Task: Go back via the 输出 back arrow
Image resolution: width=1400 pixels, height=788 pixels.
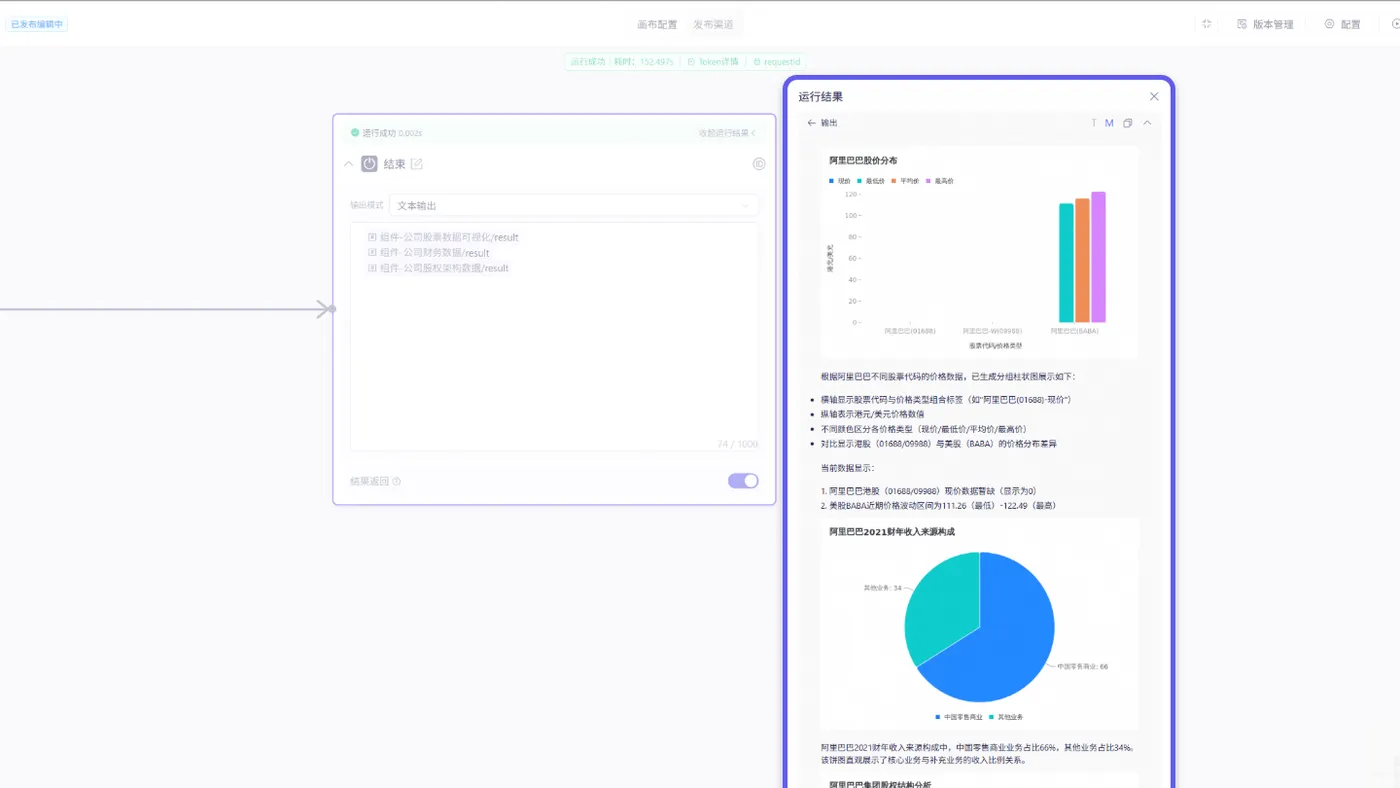Action: coord(812,123)
